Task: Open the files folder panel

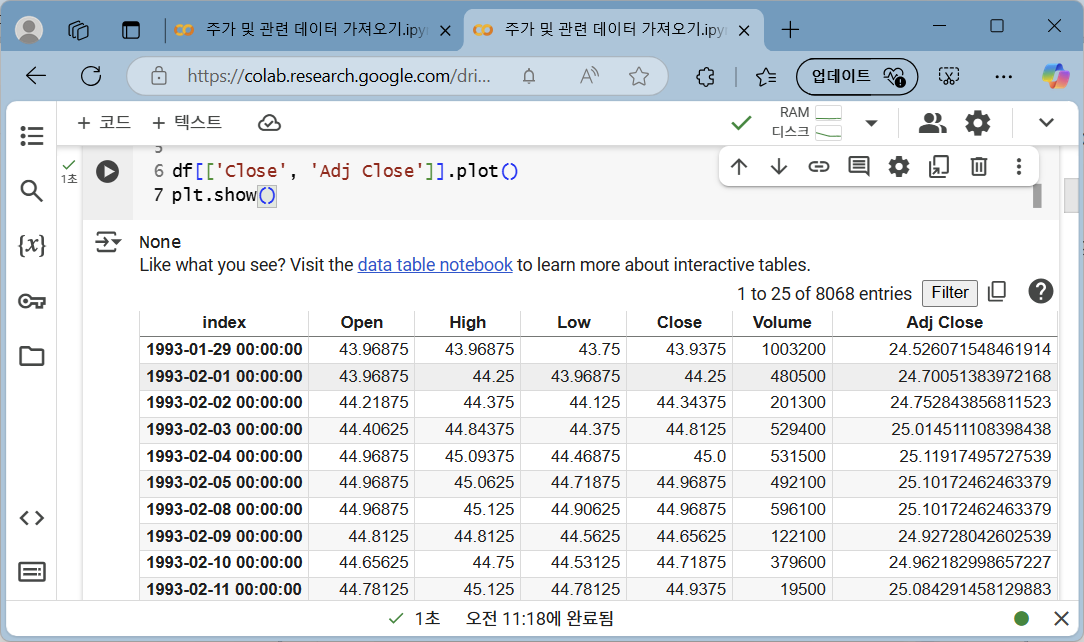Action: coord(32,356)
